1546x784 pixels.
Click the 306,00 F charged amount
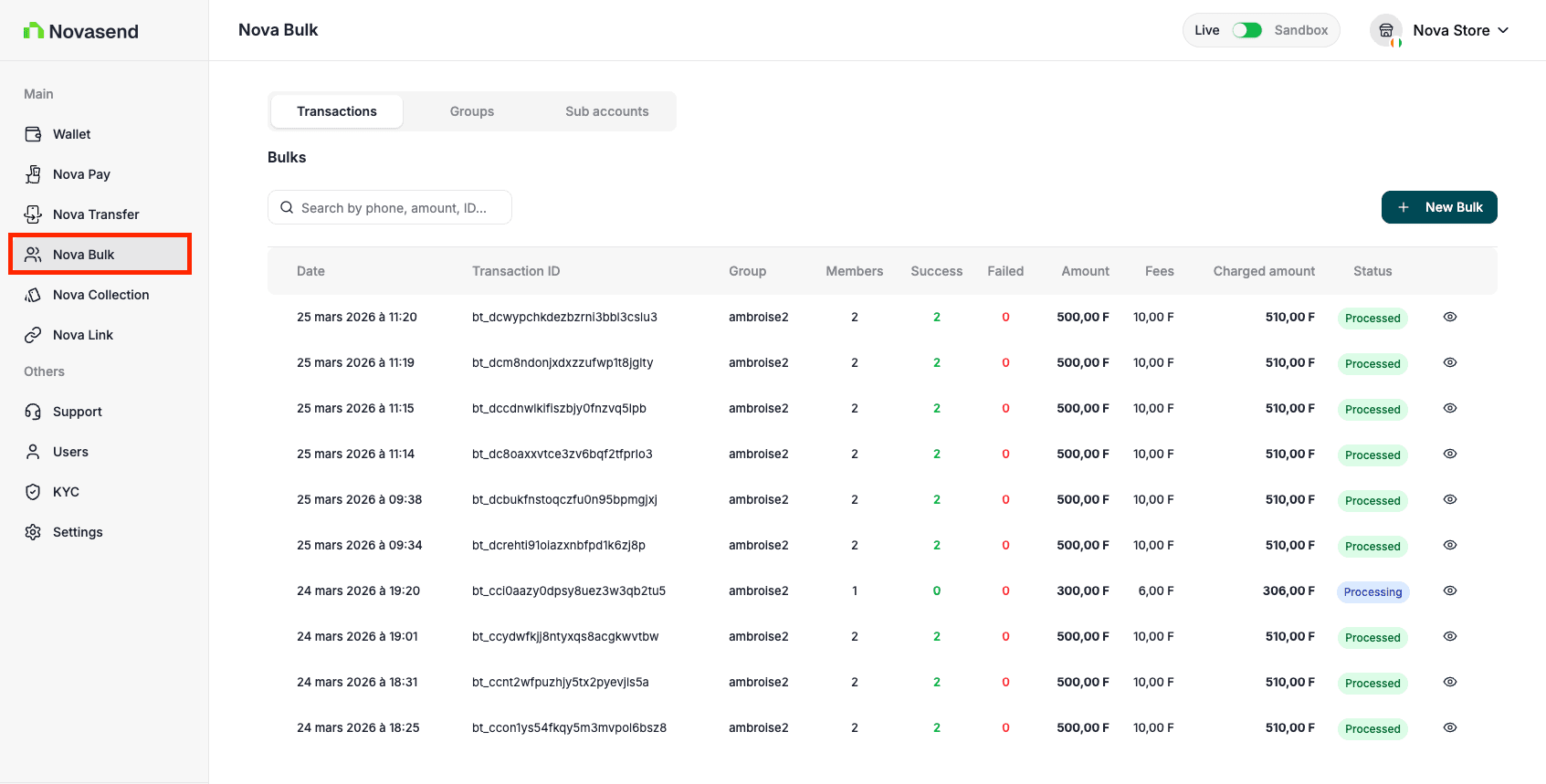[x=1288, y=591]
